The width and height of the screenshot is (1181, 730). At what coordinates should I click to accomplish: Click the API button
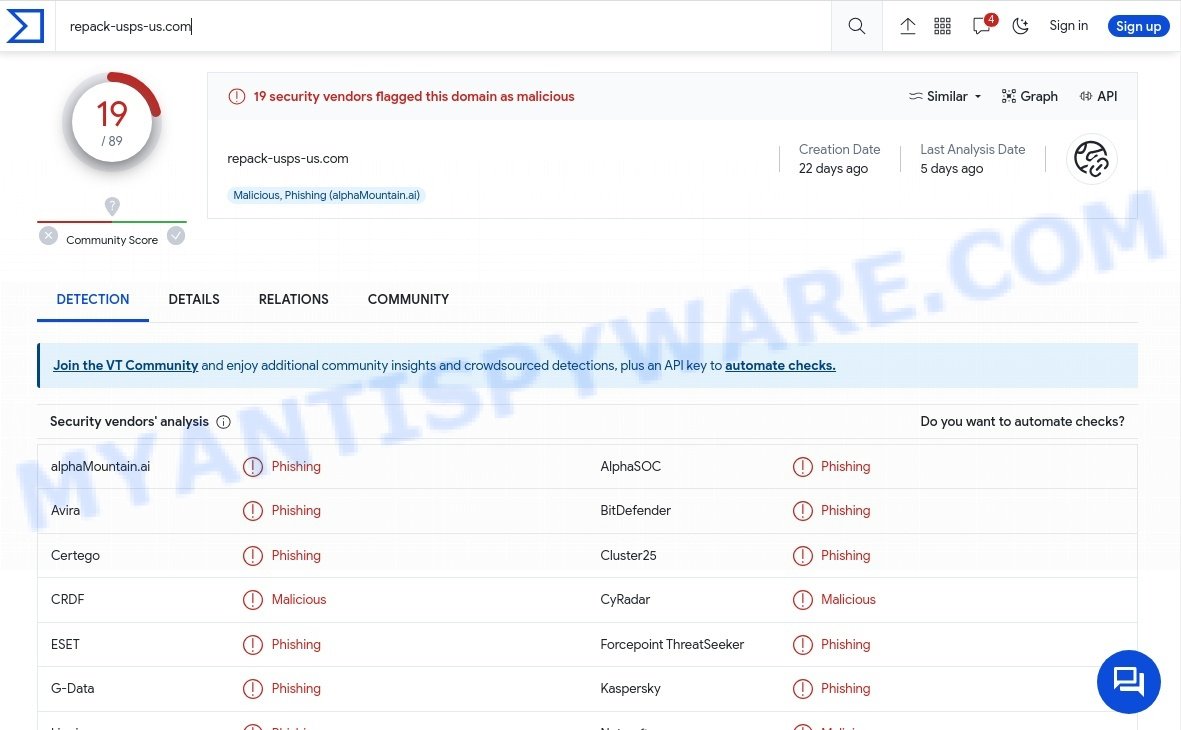tap(1098, 96)
